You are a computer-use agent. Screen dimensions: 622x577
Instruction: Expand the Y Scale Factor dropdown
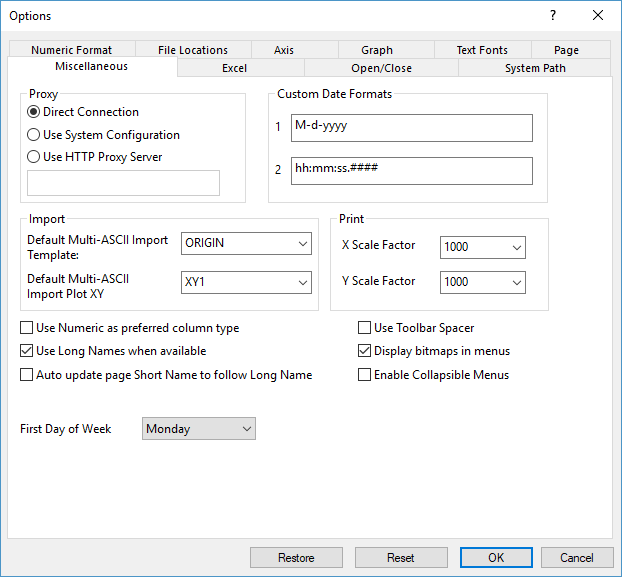click(482, 283)
